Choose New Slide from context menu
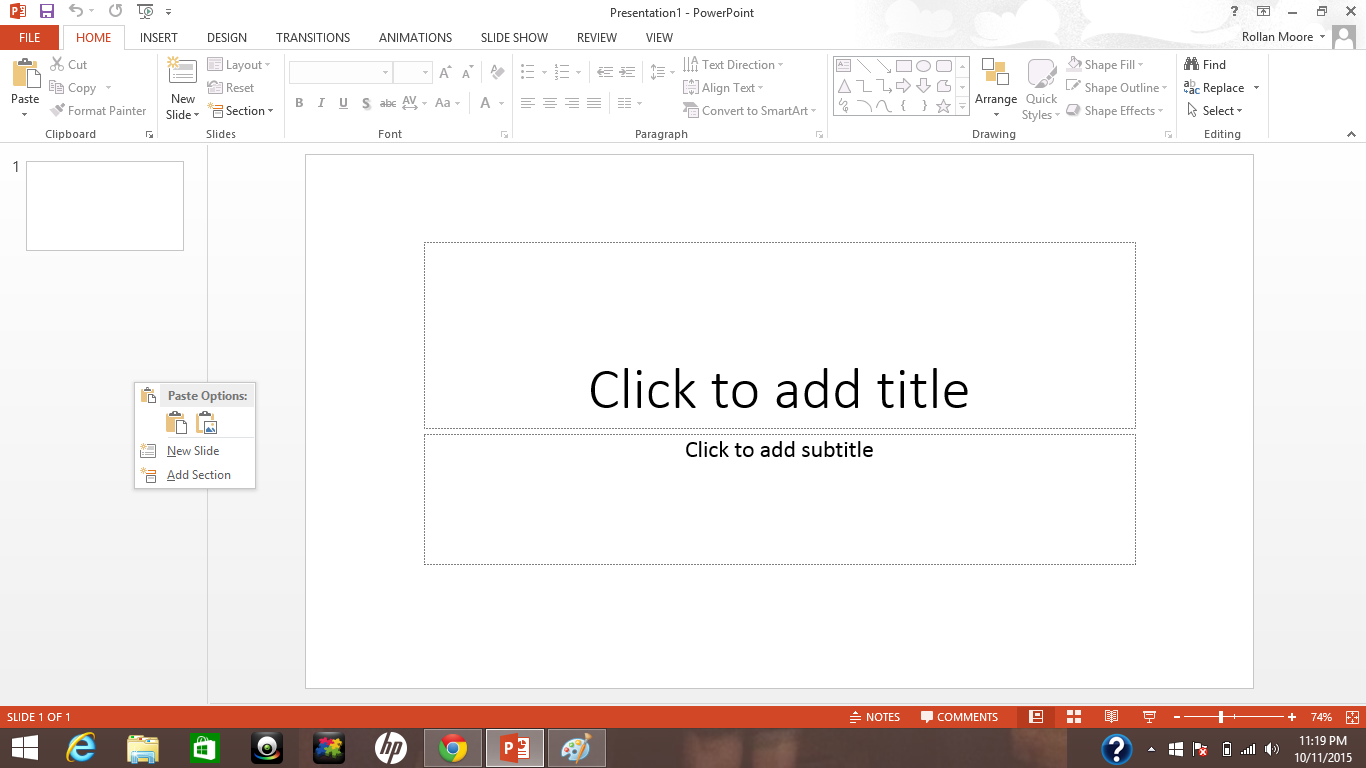The image size is (1366, 768). 195,451
